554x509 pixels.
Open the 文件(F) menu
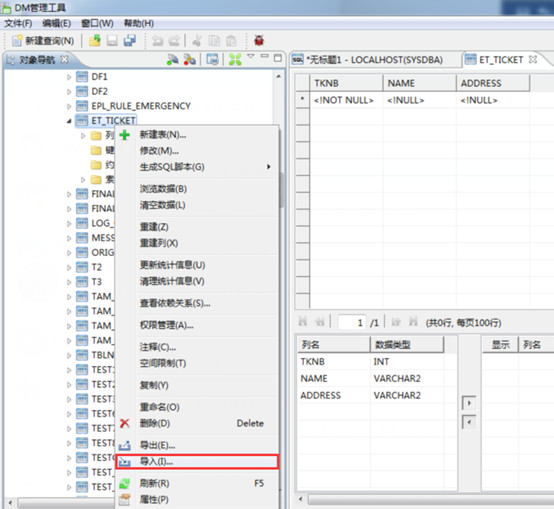pyautogui.click(x=18, y=24)
